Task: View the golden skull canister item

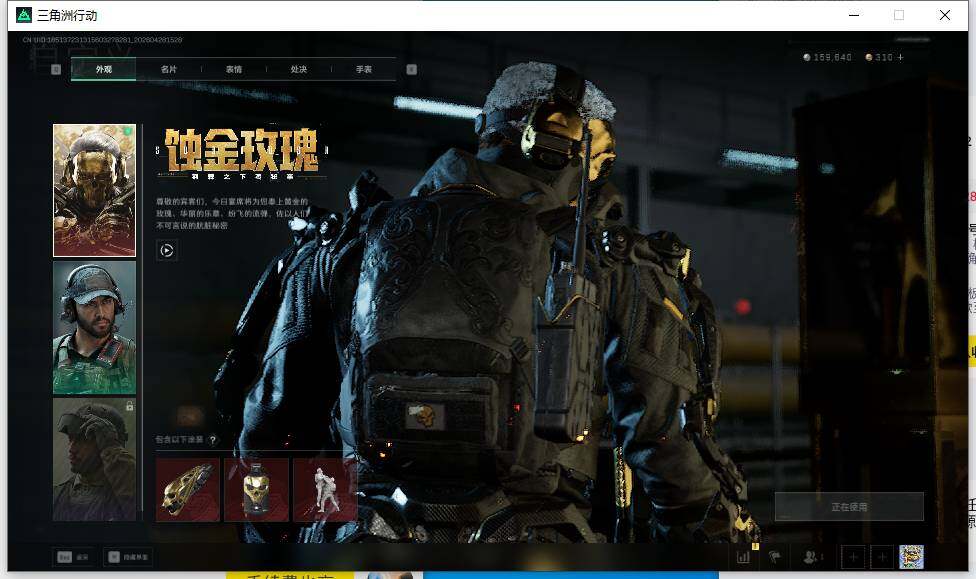Action: pos(256,489)
